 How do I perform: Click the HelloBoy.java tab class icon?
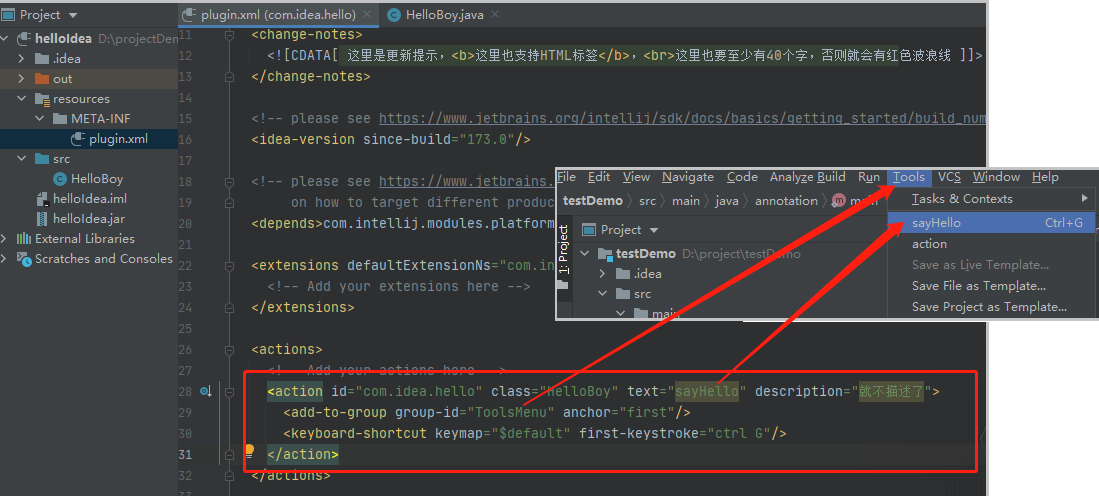point(394,15)
